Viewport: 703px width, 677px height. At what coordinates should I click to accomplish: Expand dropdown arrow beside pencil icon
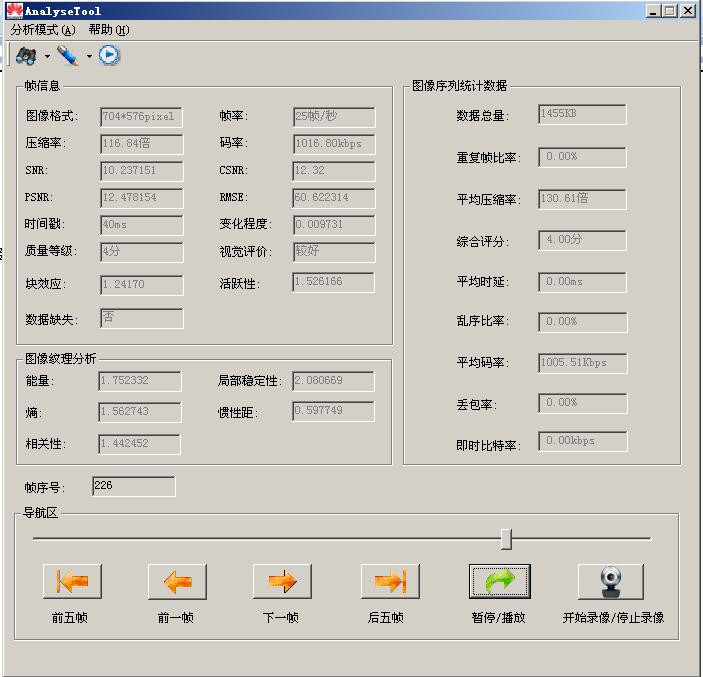pos(89,57)
